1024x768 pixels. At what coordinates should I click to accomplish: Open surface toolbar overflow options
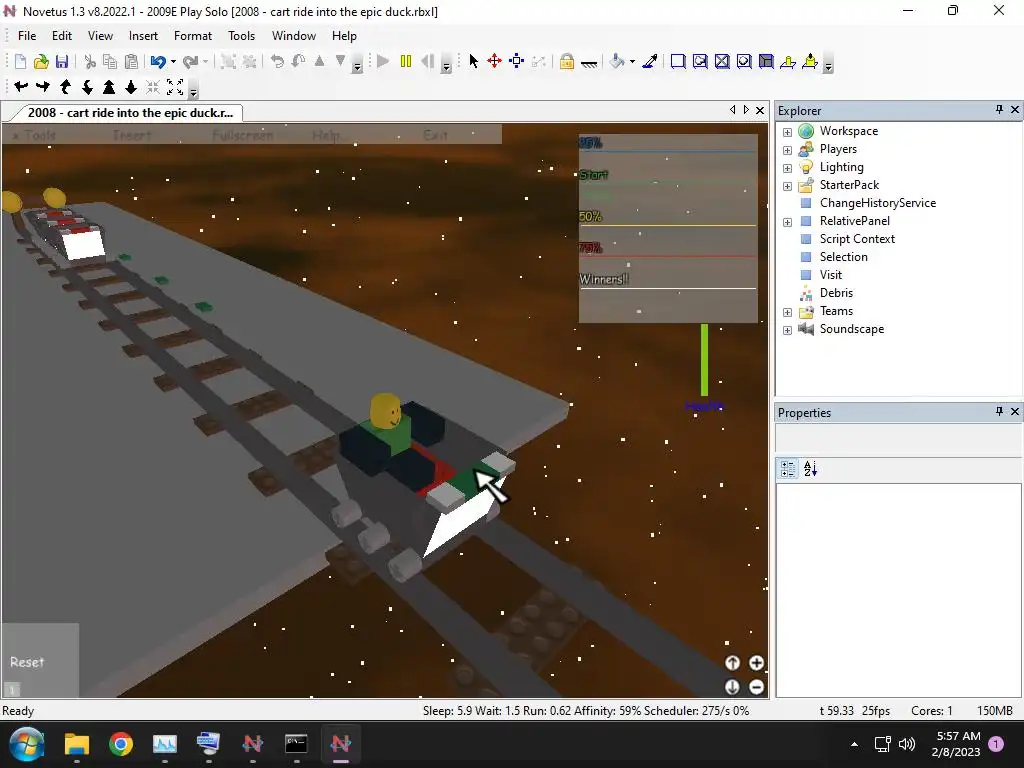[x=828, y=65]
